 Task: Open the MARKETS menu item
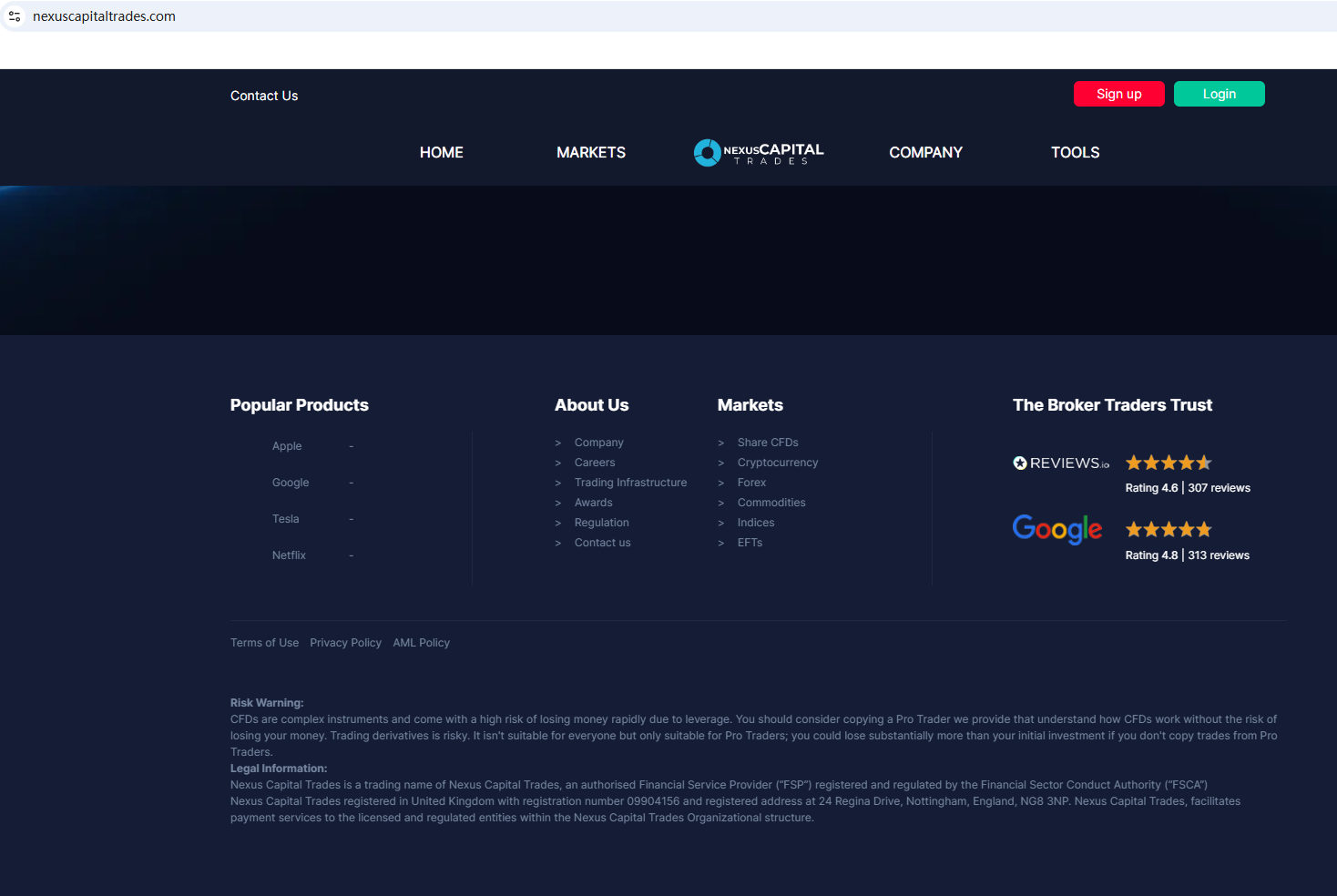(x=590, y=153)
